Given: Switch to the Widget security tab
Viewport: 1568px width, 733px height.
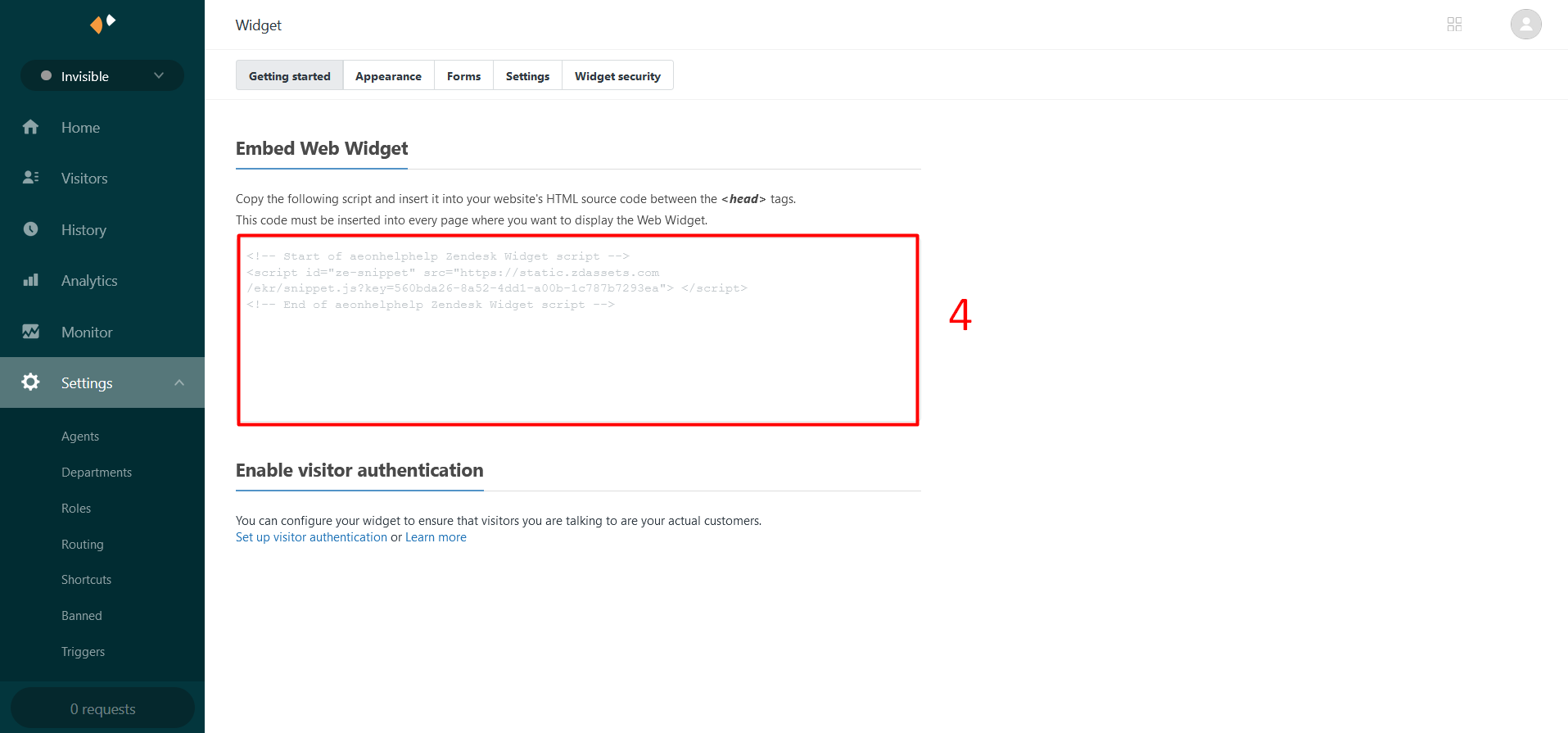Looking at the screenshot, I should (x=617, y=76).
